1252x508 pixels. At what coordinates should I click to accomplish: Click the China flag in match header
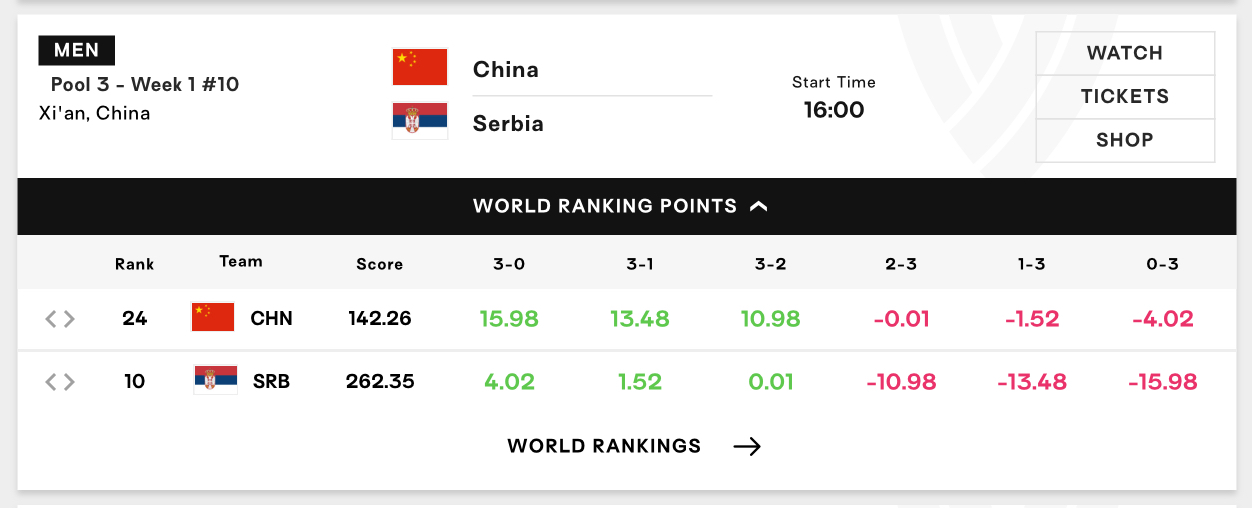pos(420,67)
